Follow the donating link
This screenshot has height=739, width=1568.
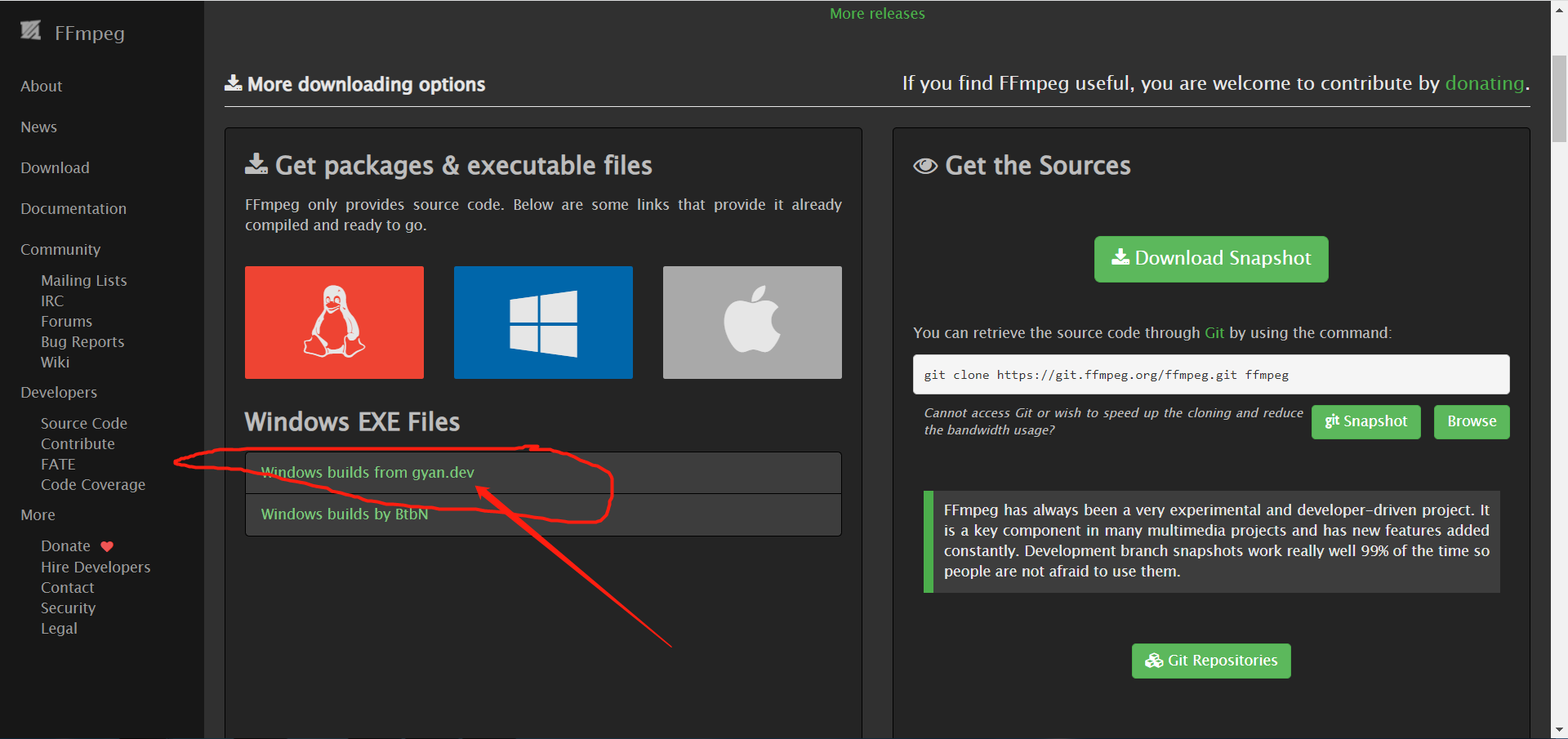click(x=1485, y=83)
